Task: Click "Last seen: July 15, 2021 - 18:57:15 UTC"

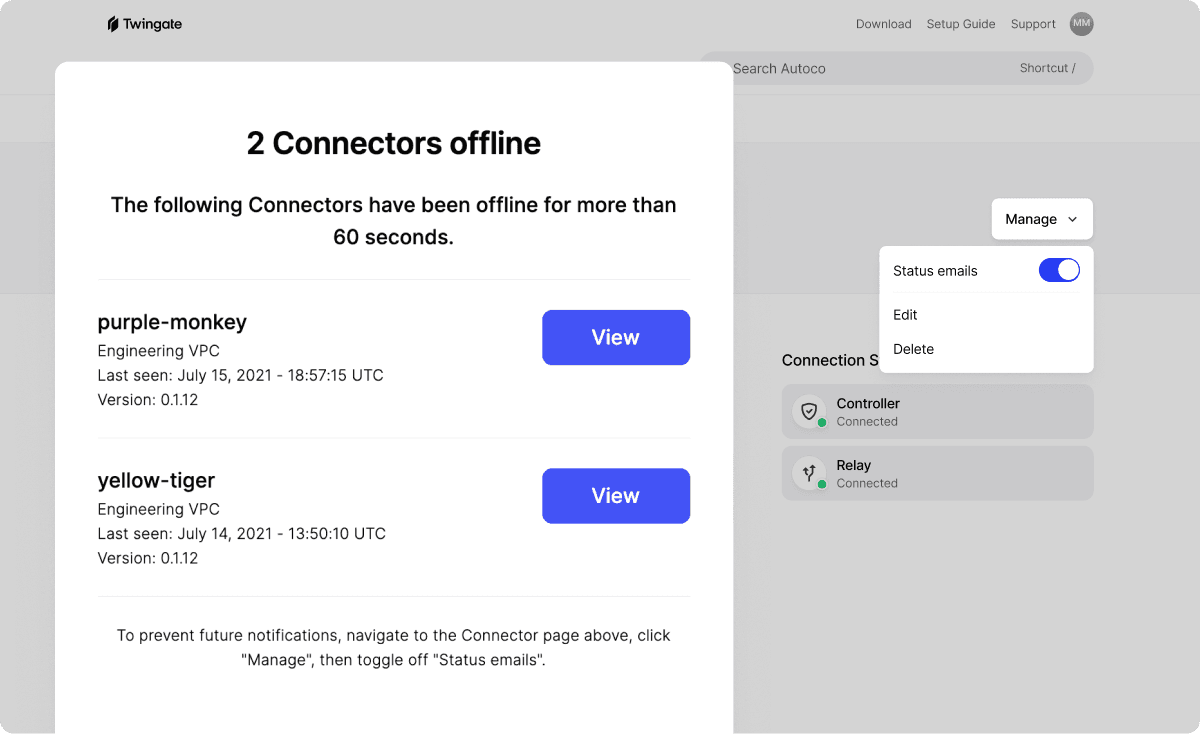Action: tap(240, 376)
